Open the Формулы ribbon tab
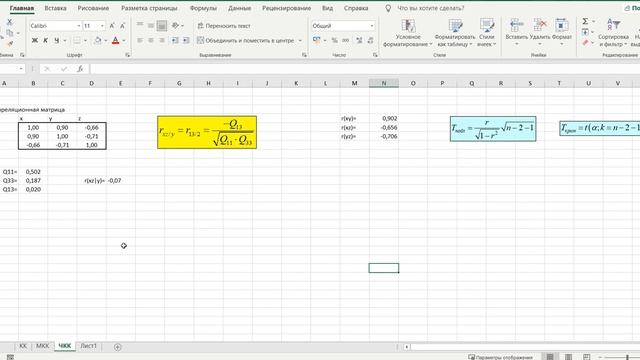The width and height of the screenshot is (640, 360). click(203, 8)
